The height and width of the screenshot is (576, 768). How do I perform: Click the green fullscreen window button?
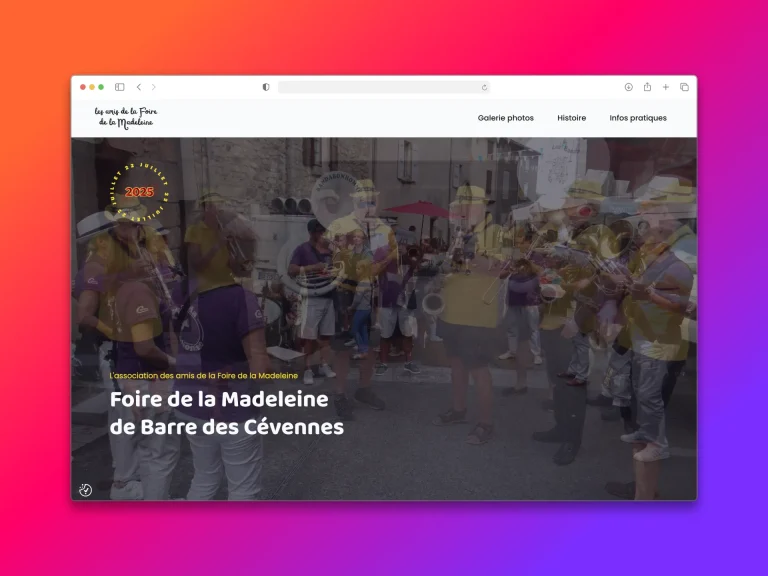pos(101,87)
